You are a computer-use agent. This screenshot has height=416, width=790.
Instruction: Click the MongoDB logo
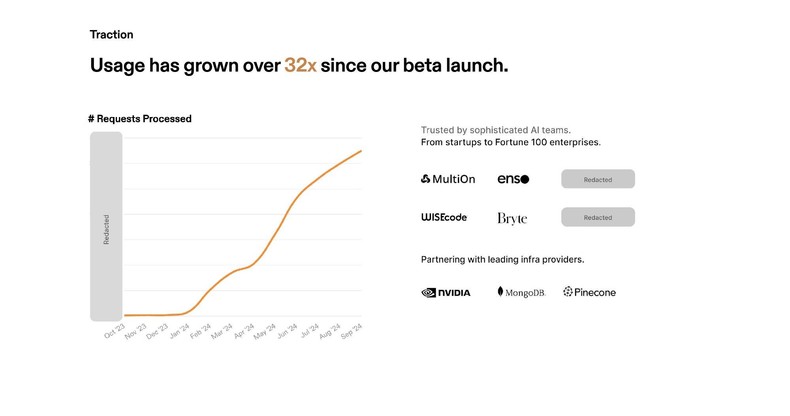click(x=520, y=292)
